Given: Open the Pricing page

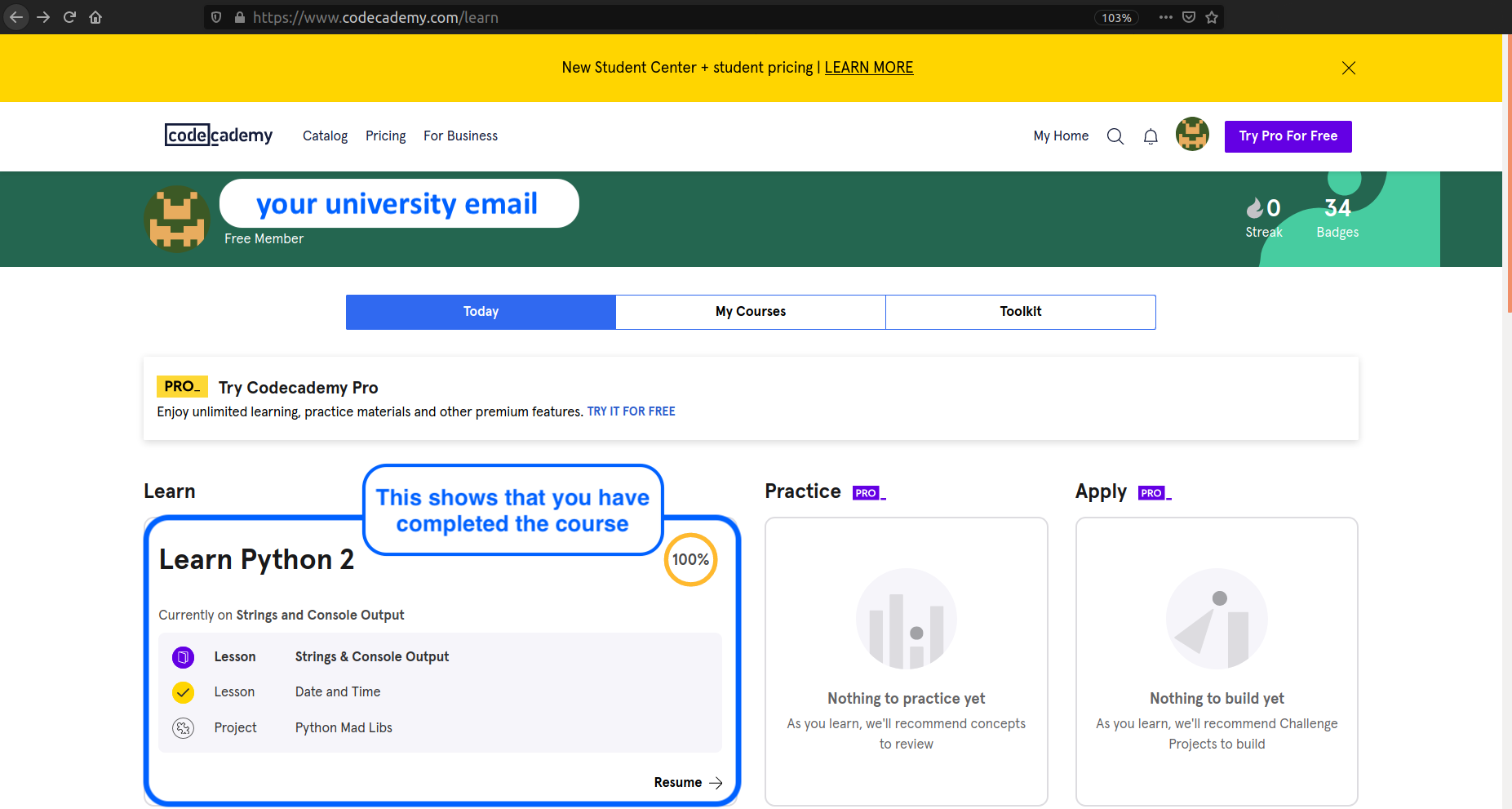Looking at the screenshot, I should click(x=385, y=136).
